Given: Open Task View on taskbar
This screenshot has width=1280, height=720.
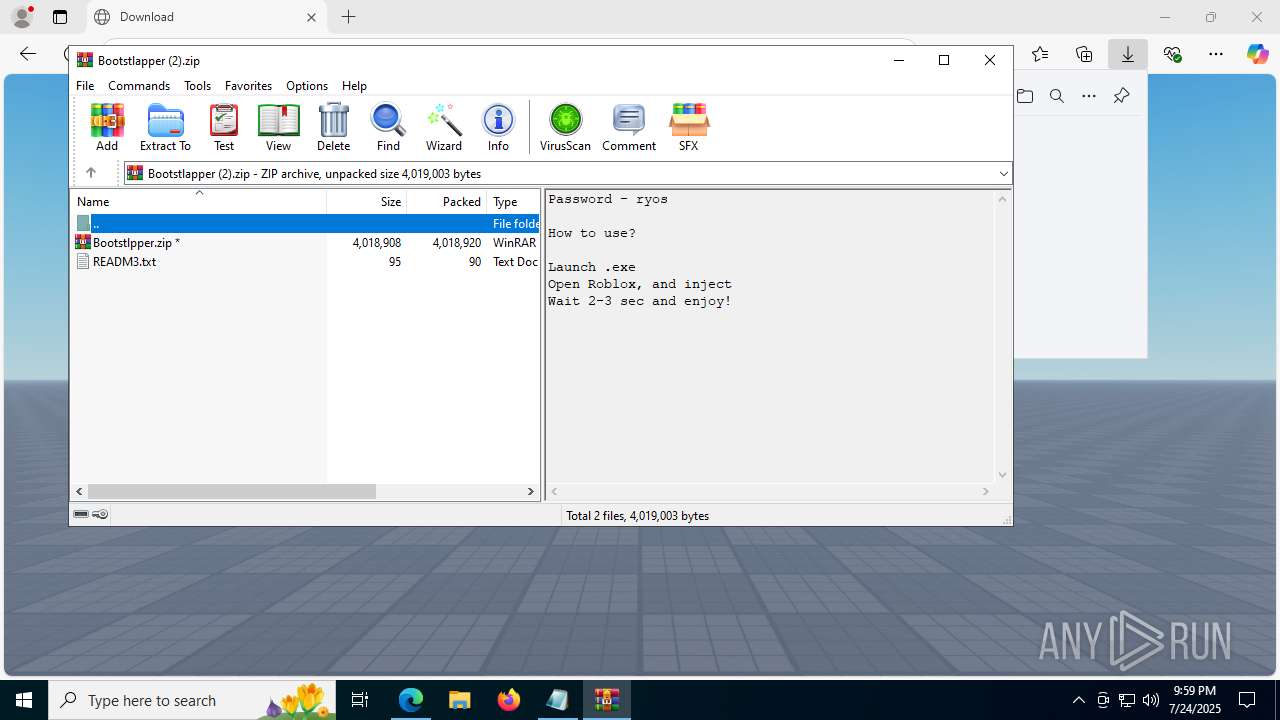Looking at the screenshot, I should [x=361, y=700].
